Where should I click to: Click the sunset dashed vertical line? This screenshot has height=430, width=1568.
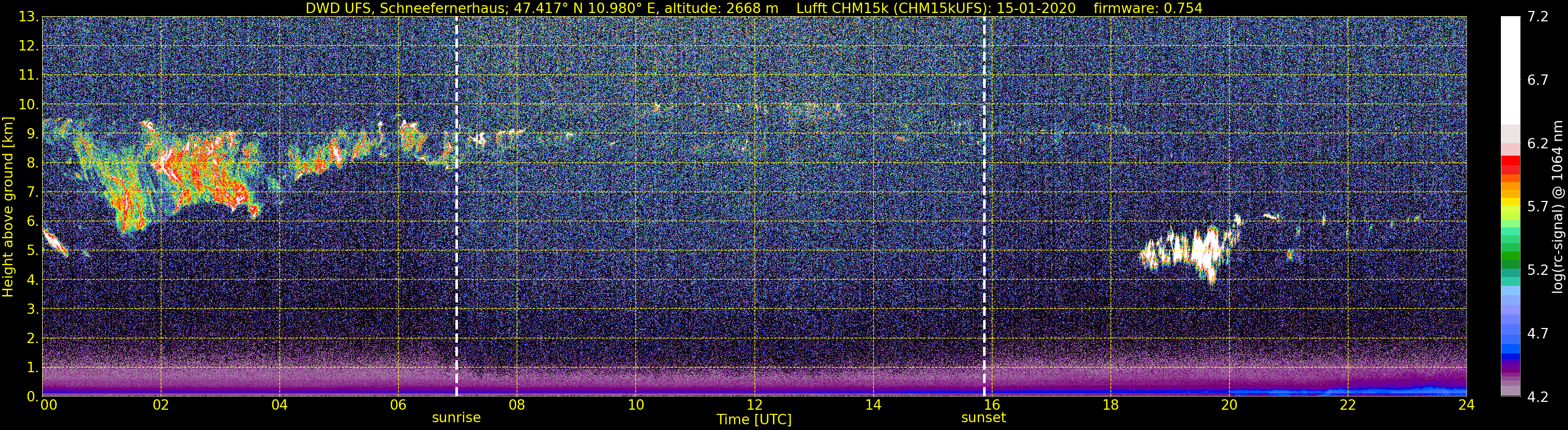tap(984, 206)
